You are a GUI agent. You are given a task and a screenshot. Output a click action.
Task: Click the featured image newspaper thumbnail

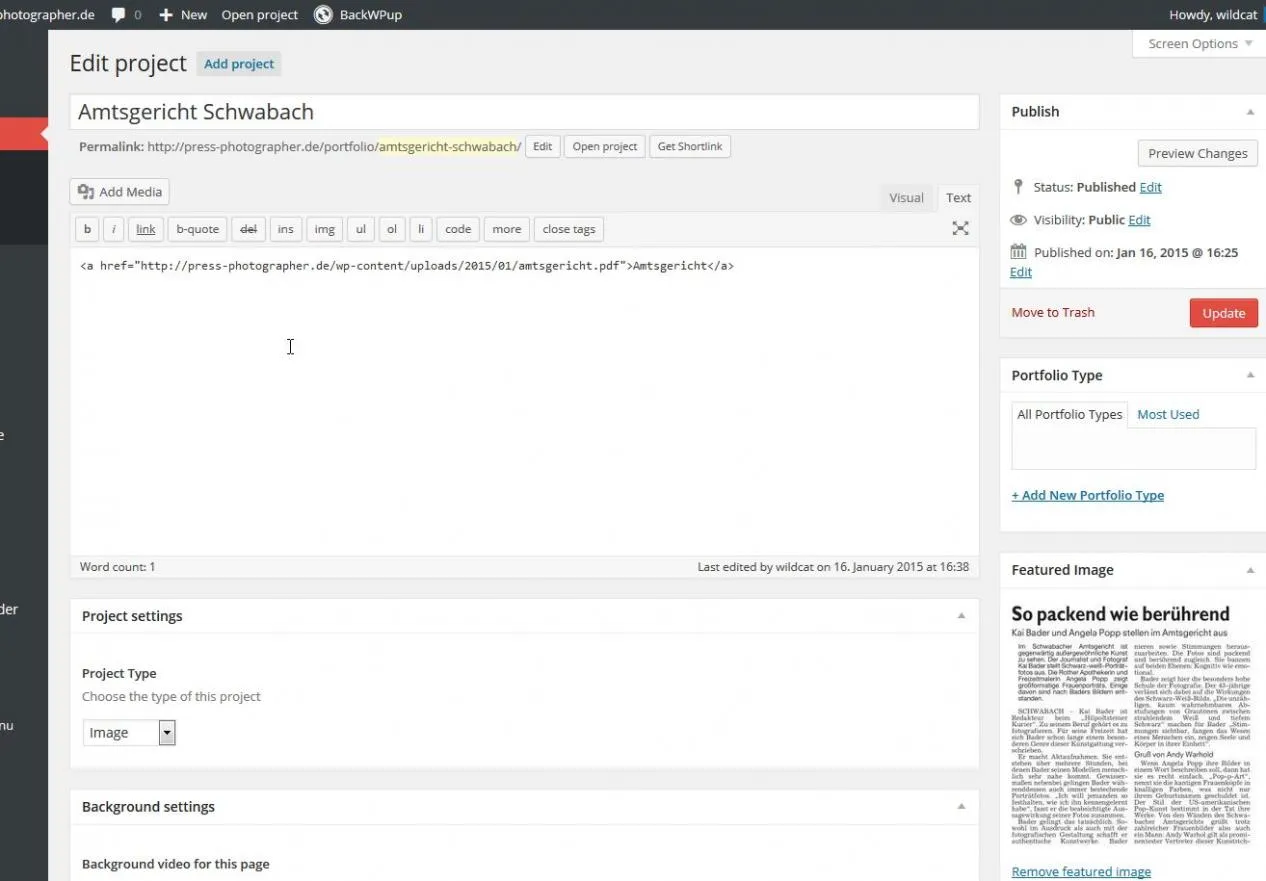coord(1132,725)
